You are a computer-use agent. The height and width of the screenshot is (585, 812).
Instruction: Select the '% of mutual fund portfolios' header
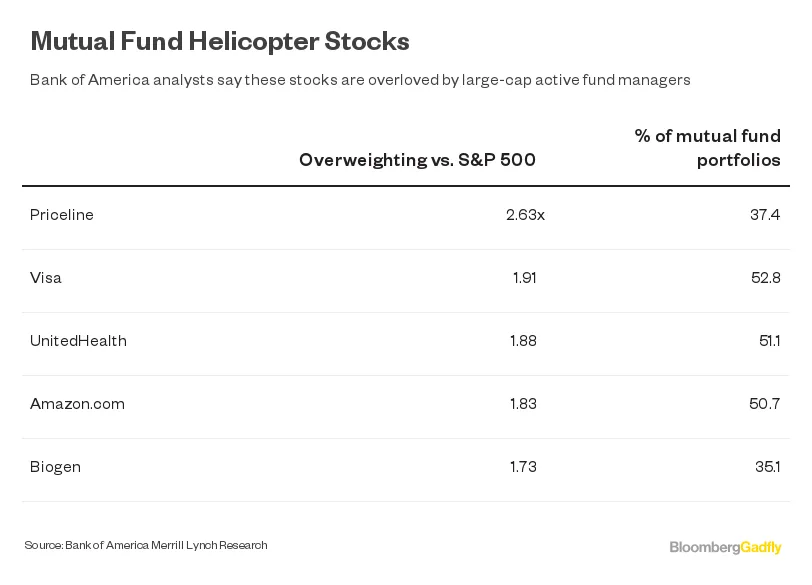point(708,148)
